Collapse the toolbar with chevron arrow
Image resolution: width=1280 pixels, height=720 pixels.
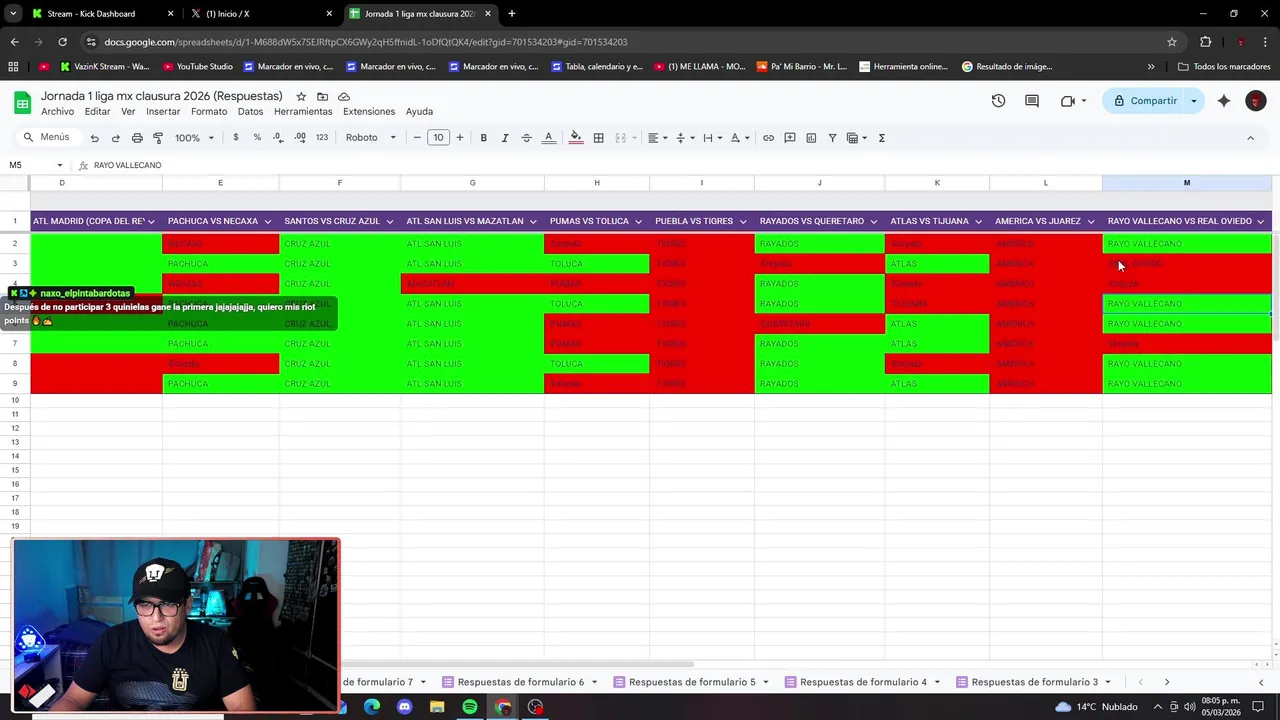pyautogui.click(x=1250, y=138)
